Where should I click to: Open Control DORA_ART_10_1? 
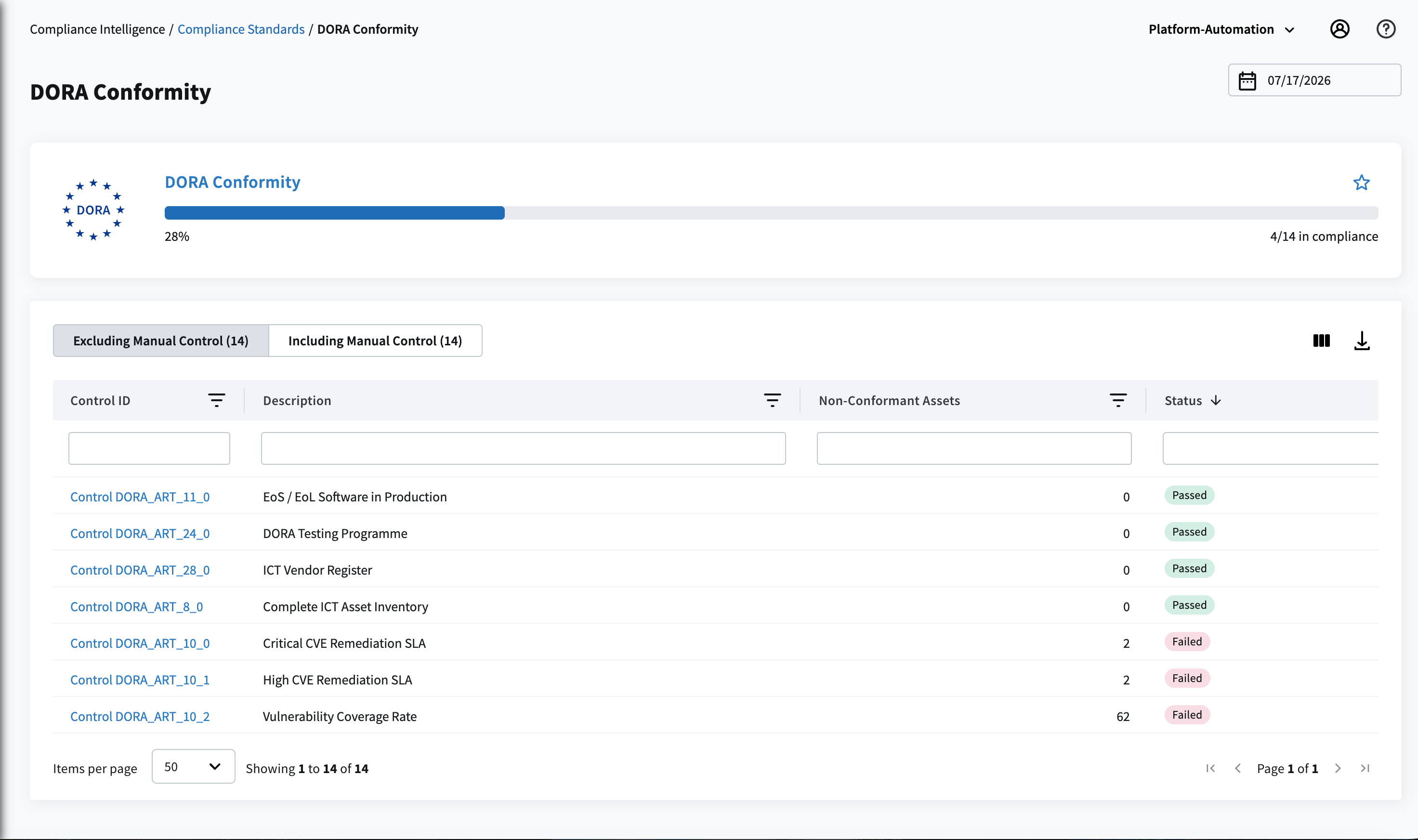pyautogui.click(x=140, y=680)
